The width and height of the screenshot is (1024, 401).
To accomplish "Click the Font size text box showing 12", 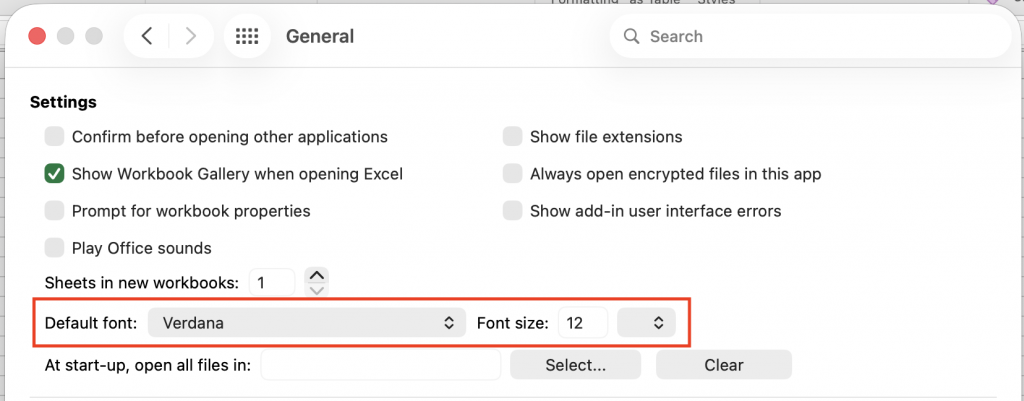I will [x=583, y=323].
